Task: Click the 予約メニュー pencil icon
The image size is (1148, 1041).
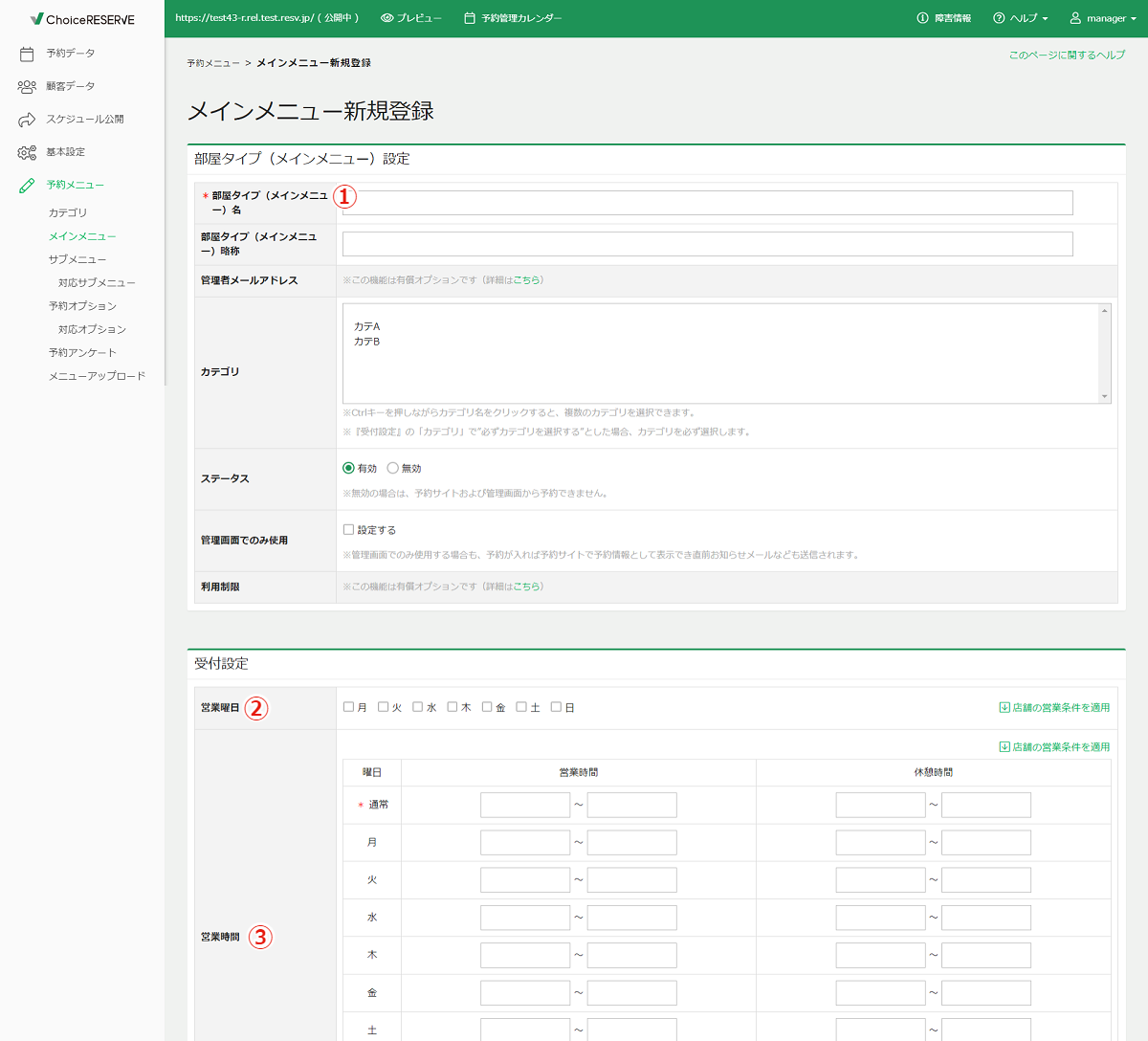Action: coord(27,185)
